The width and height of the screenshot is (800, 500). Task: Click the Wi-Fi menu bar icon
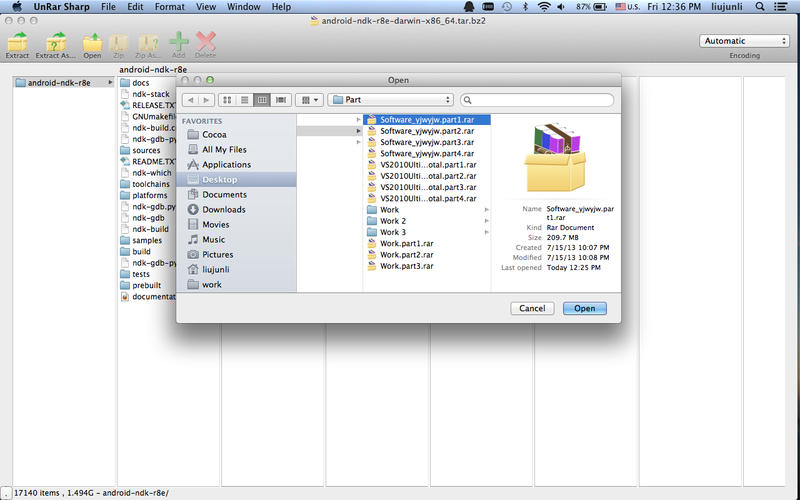(544, 7)
